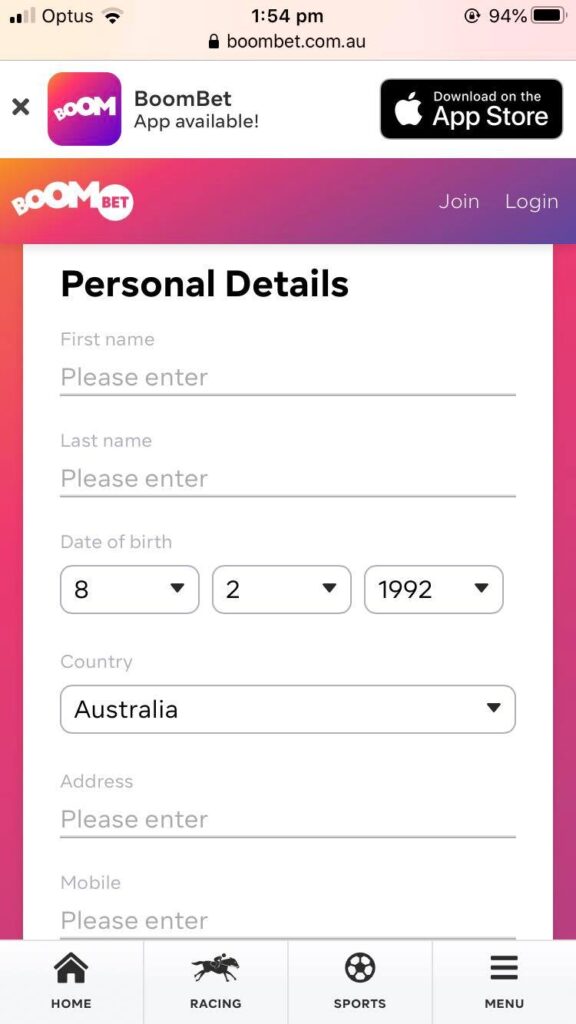
Task: Click the Login link in the header
Action: click(x=531, y=200)
